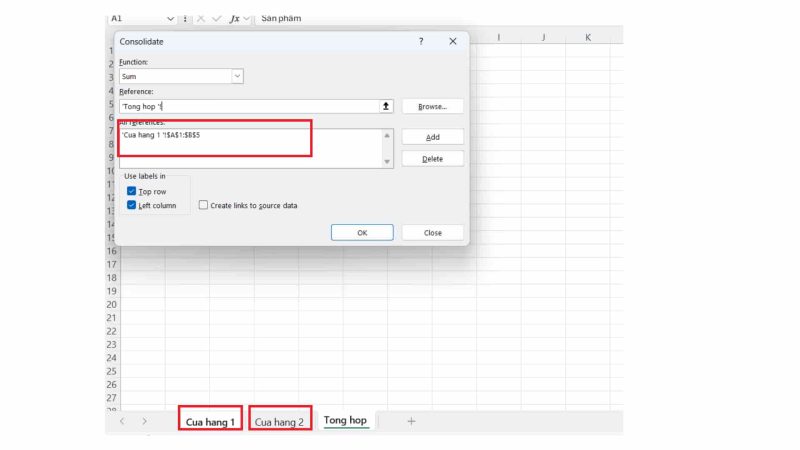Image resolution: width=800 pixels, height=450 pixels.
Task: Open the Consolidate dialog help icon
Action: [x=421, y=41]
